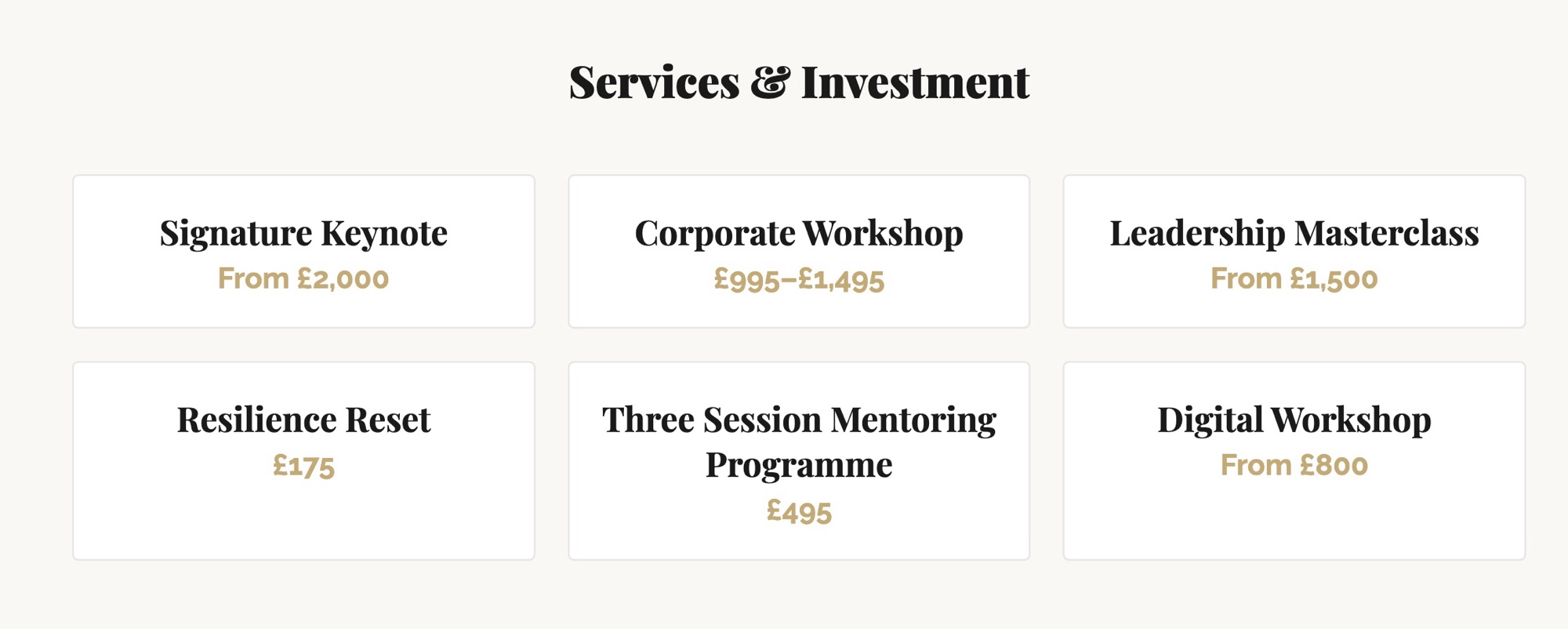Click the £495 price label

(799, 512)
